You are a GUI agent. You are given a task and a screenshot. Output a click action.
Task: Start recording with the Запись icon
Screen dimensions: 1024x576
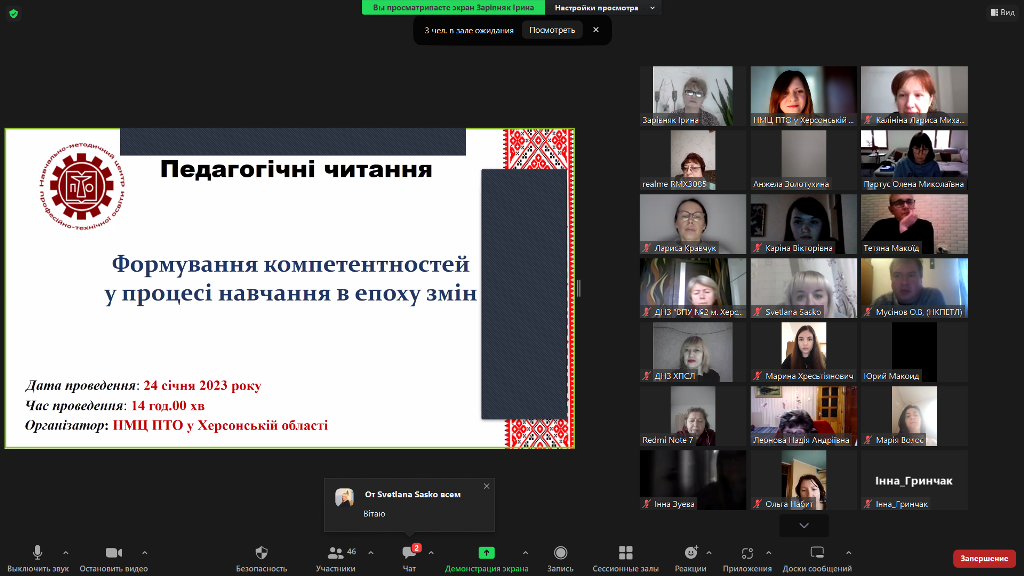560,553
